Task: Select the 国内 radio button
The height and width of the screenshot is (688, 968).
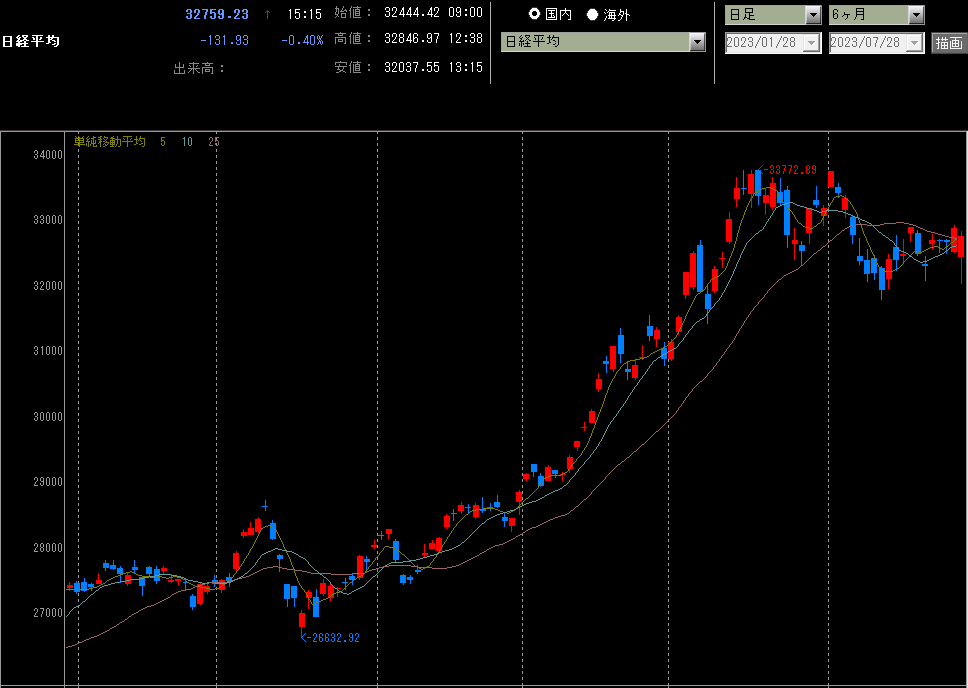Action: tap(535, 14)
